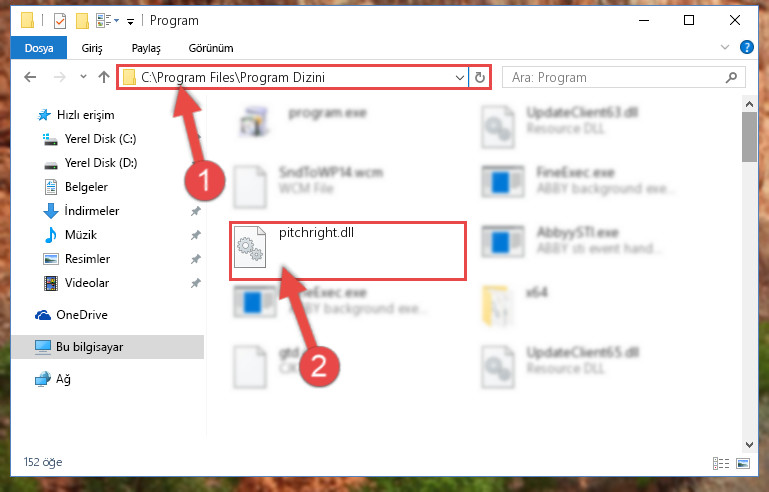Open the Paylaş ribbon tab
This screenshot has height=492, width=769.
(x=146, y=48)
